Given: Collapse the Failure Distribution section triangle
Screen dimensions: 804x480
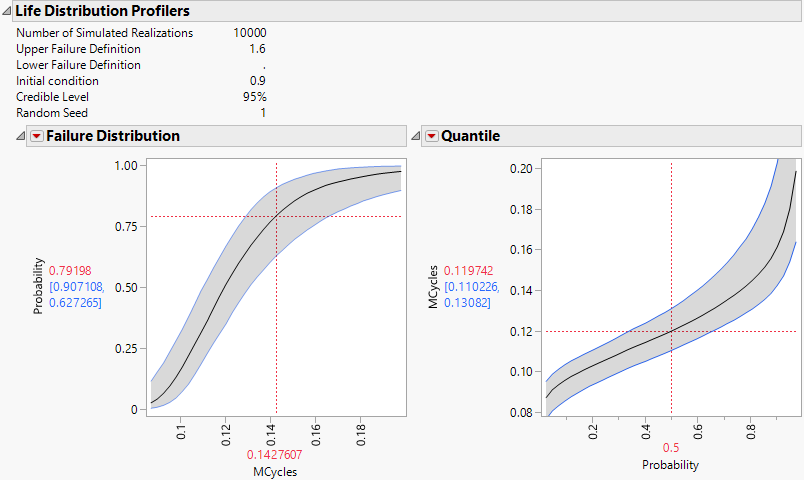Looking at the screenshot, I should coord(22,136).
